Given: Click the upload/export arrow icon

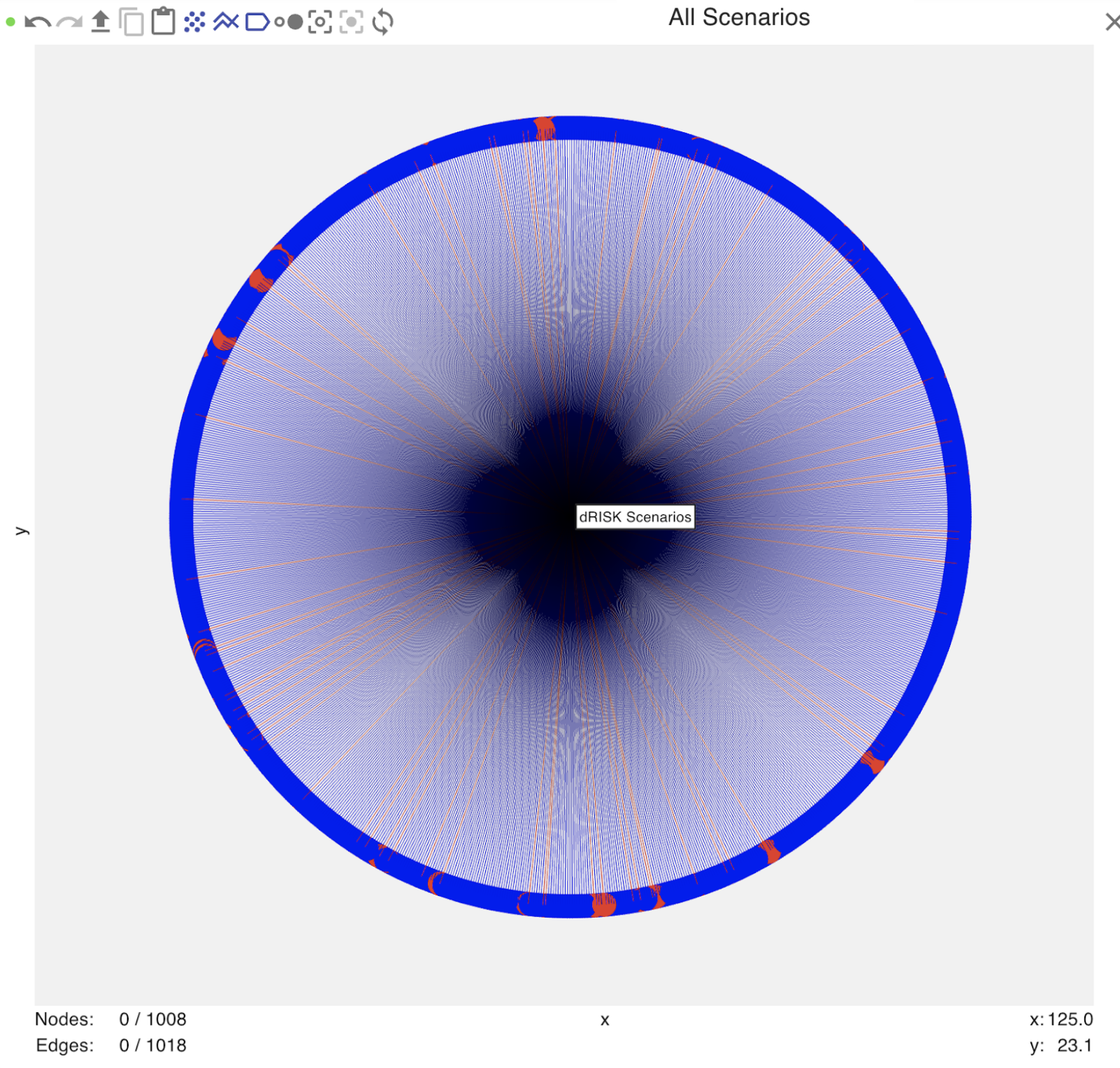Looking at the screenshot, I should click(x=101, y=22).
